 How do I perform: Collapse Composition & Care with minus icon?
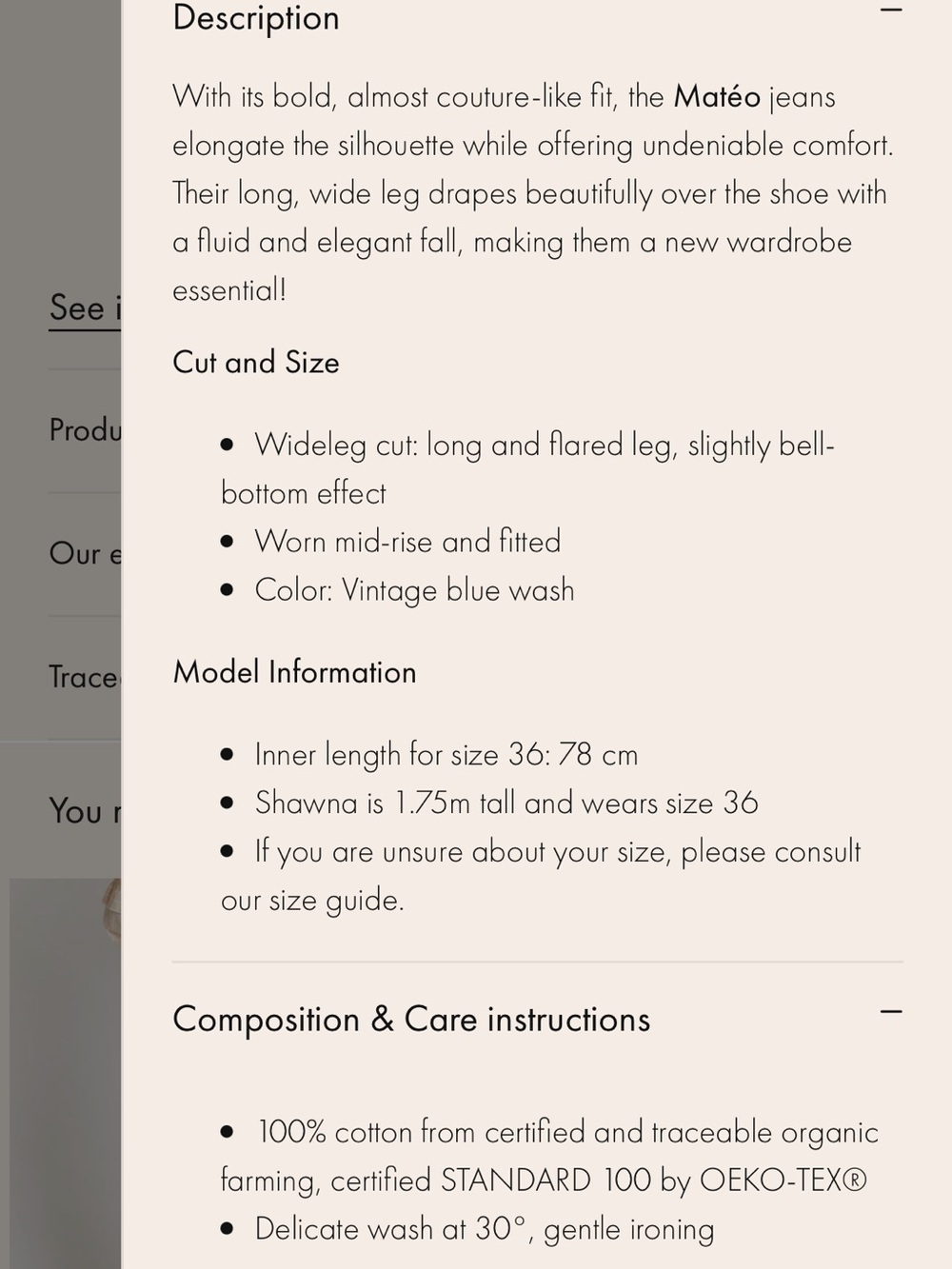[890, 1012]
